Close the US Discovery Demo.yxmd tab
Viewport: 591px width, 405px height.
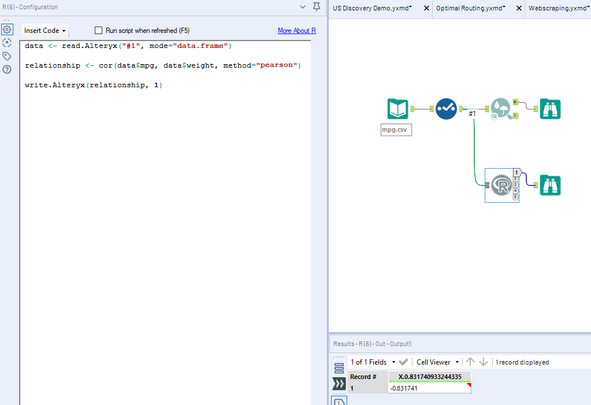426,8
